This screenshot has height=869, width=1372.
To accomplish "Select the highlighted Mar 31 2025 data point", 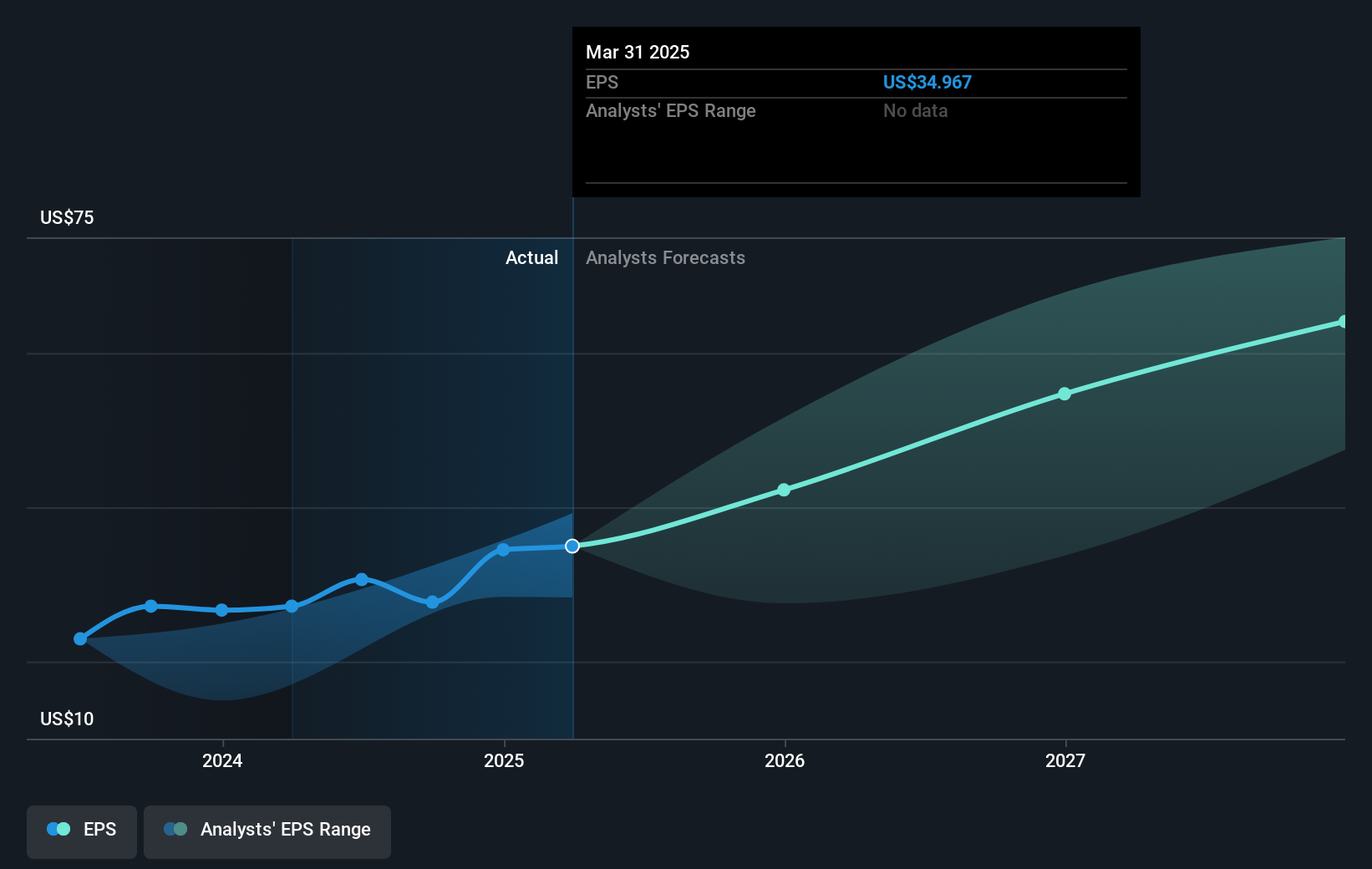I will pyautogui.click(x=572, y=546).
